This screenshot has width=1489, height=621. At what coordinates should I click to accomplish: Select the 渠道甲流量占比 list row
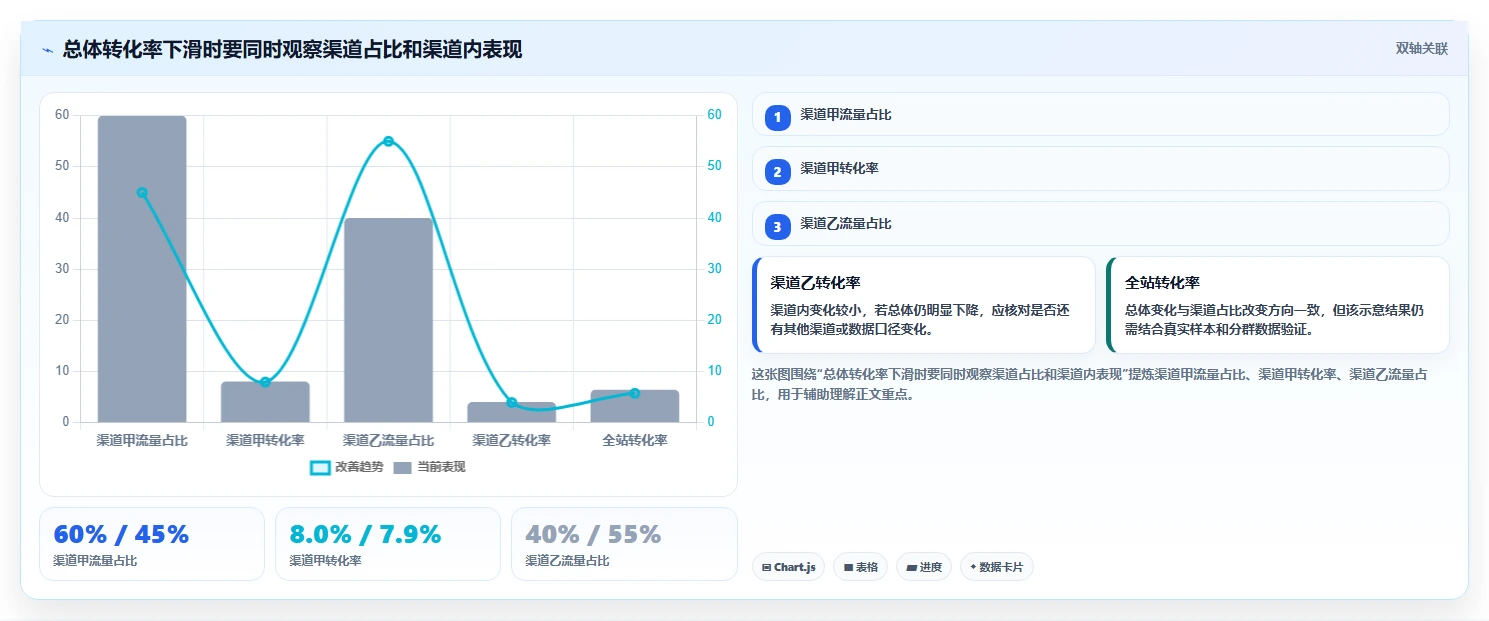1100,114
